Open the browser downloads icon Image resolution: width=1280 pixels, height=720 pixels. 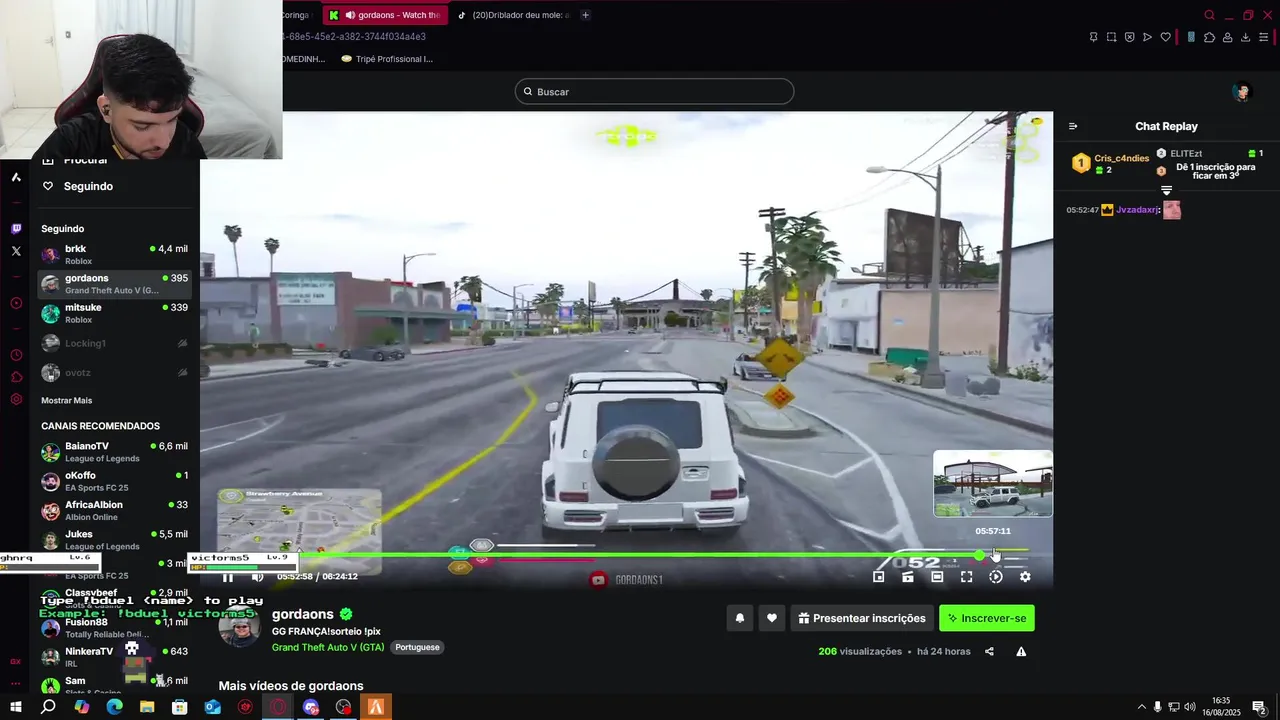tap(1245, 37)
